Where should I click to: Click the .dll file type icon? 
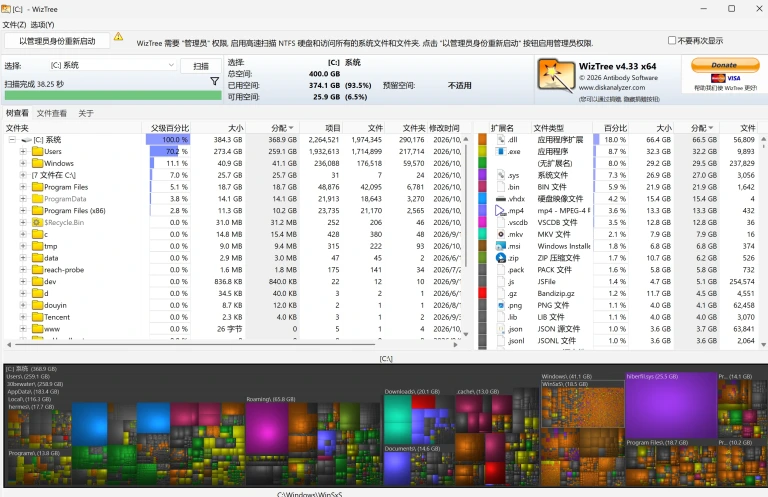coord(501,140)
